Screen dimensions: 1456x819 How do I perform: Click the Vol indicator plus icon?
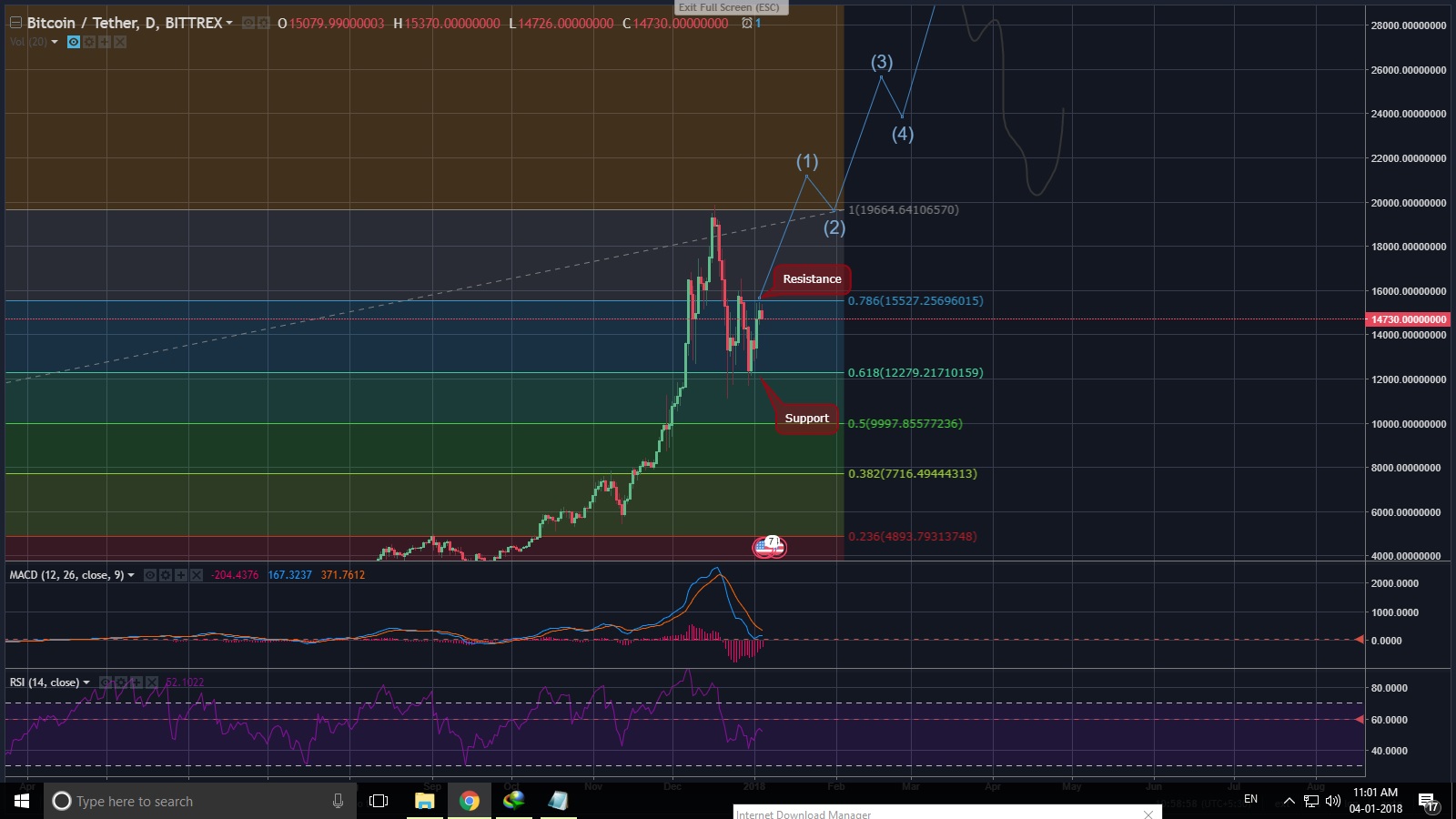pos(105,42)
